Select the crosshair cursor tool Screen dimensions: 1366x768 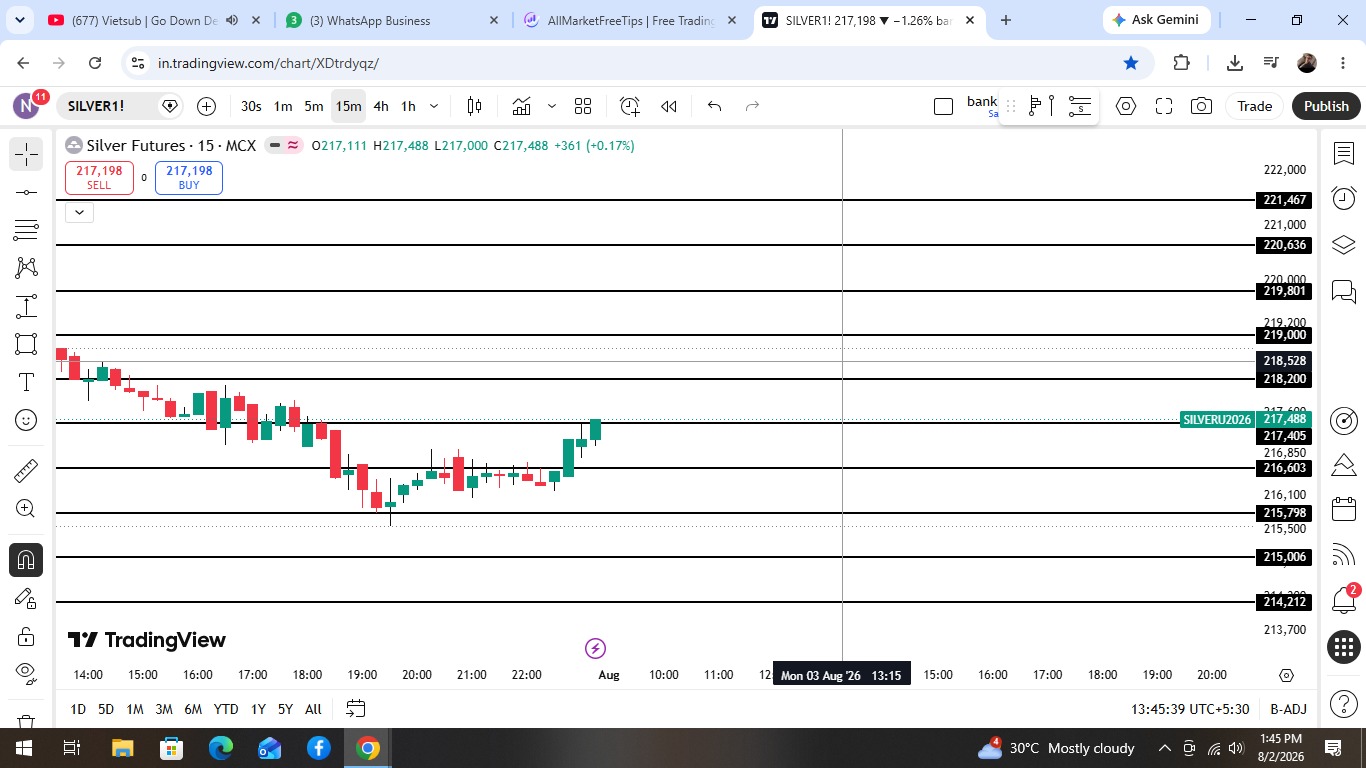point(26,154)
